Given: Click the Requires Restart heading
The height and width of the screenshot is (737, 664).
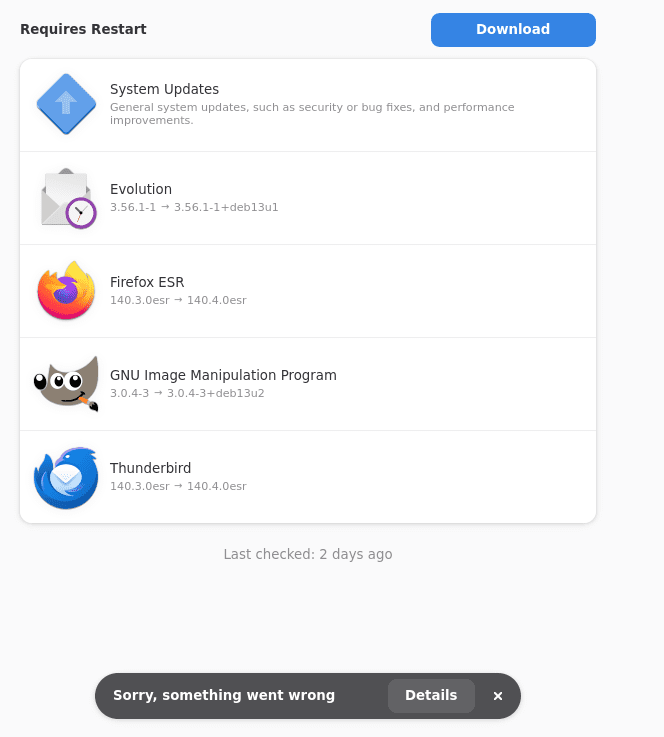Looking at the screenshot, I should [x=83, y=29].
